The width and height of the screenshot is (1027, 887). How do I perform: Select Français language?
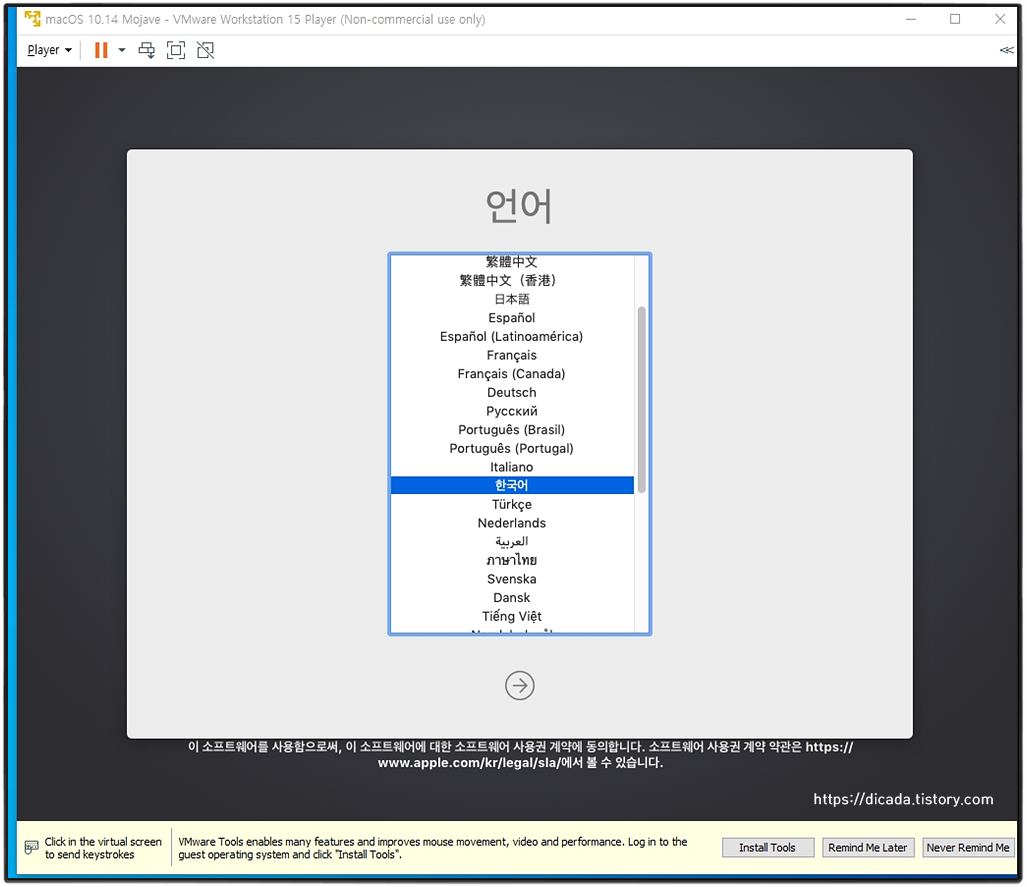tap(512, 355)
